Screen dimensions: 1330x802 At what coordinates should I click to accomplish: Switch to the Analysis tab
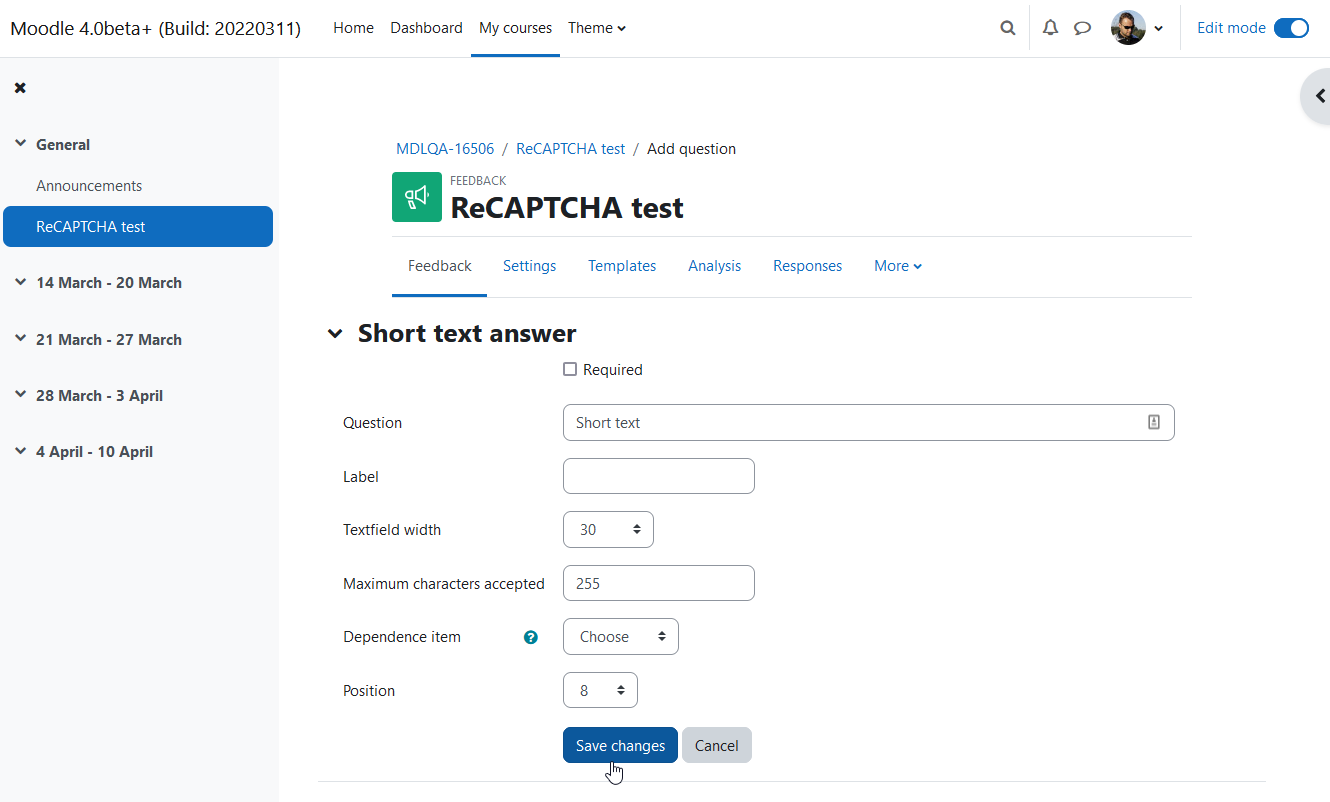tap(714, 266)
